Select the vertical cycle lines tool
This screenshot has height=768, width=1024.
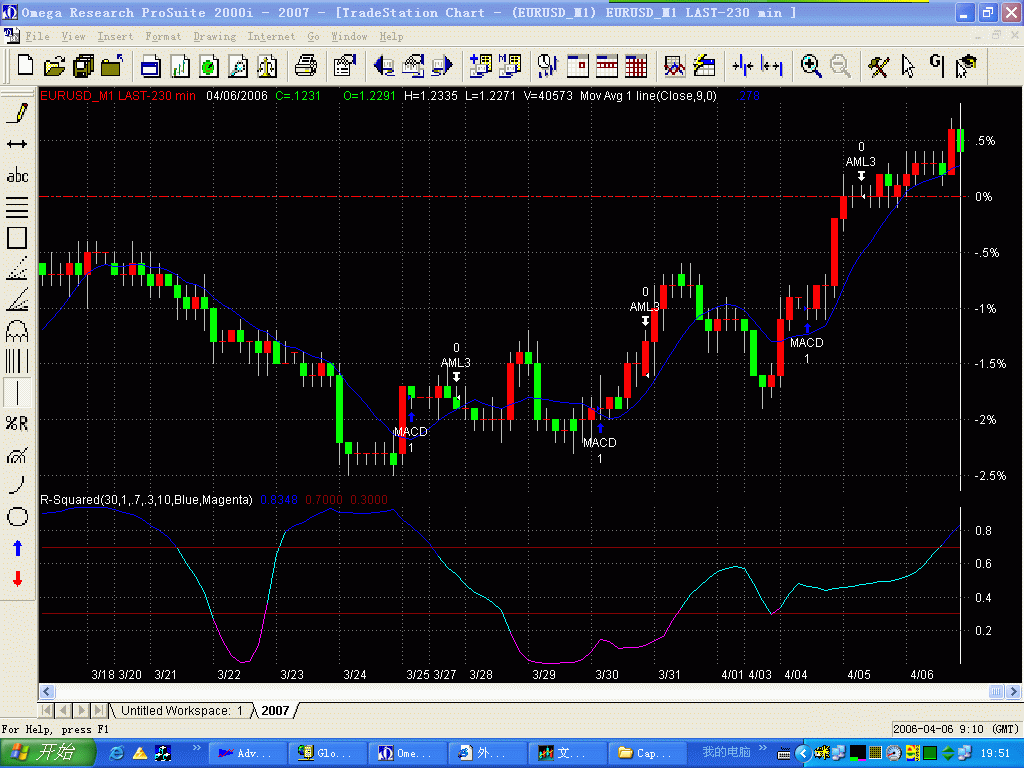coord(17,361)
